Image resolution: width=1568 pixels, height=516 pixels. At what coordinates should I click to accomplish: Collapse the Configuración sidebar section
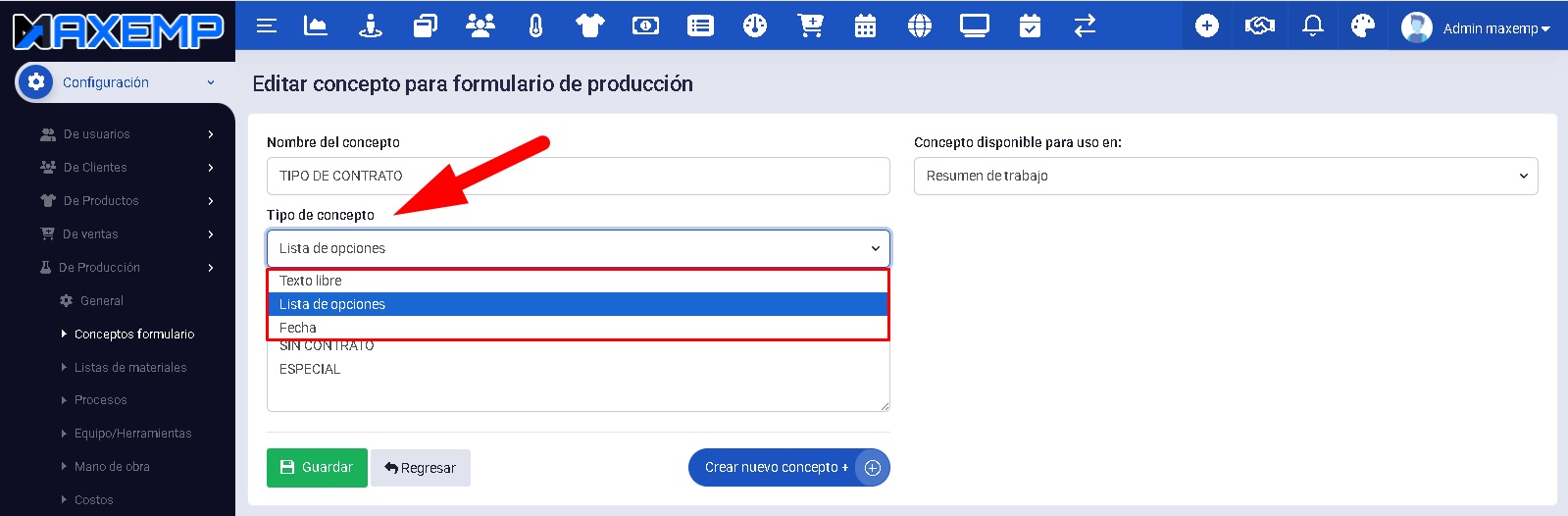tap(211, 82)
